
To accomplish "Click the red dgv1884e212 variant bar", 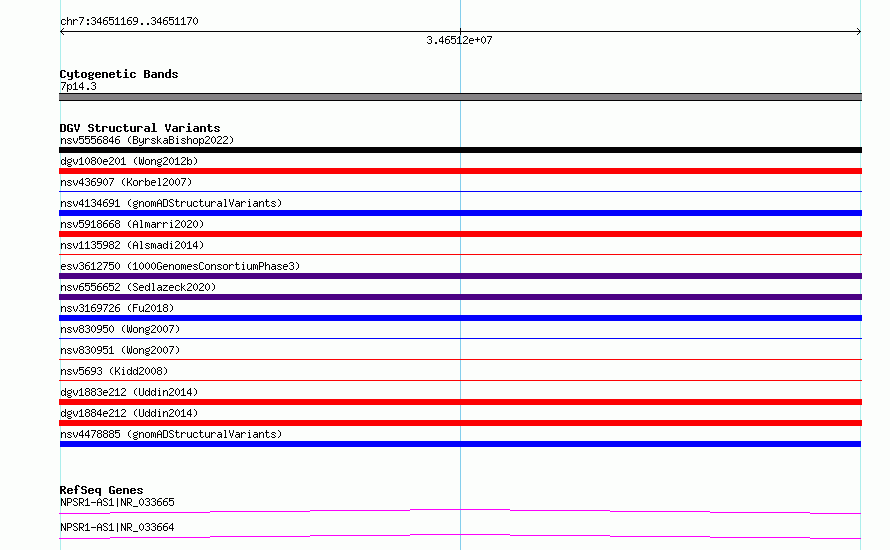I will [460, 423].
